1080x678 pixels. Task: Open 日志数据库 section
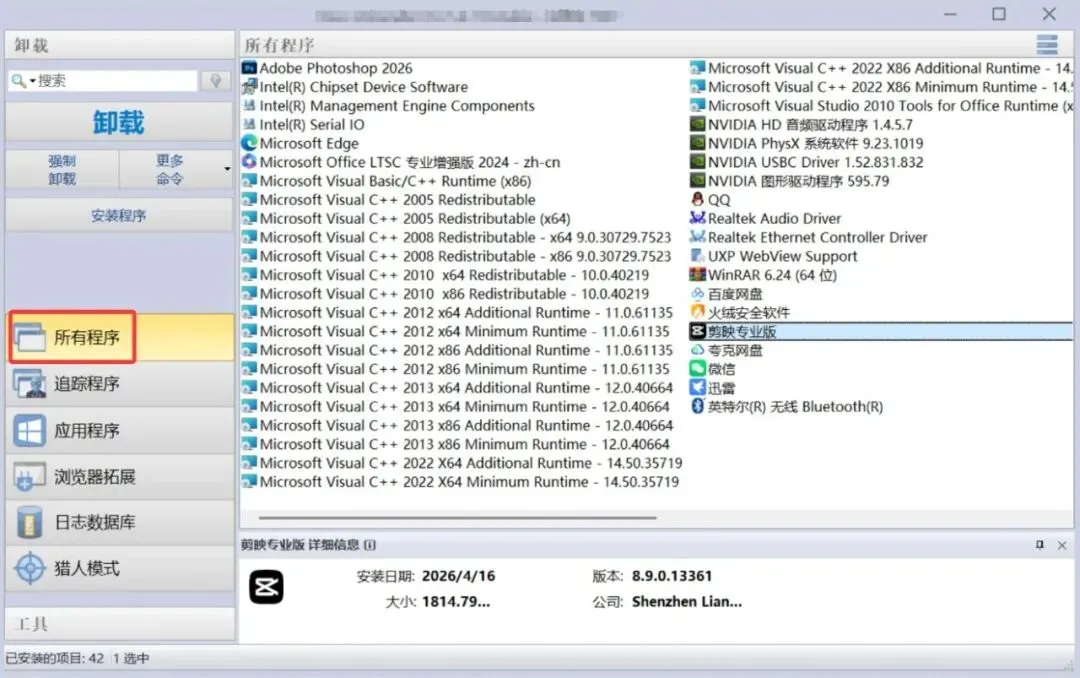[120, 522]
